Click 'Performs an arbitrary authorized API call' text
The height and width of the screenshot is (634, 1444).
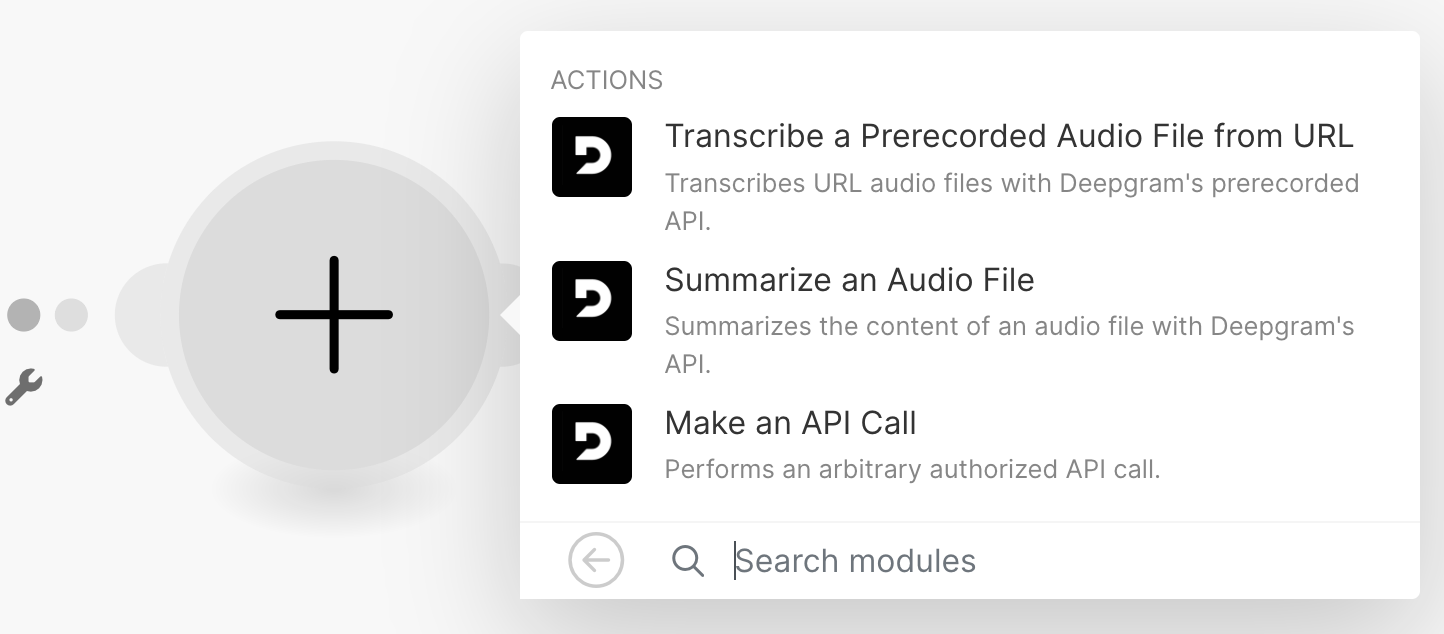tap(912, 469)
